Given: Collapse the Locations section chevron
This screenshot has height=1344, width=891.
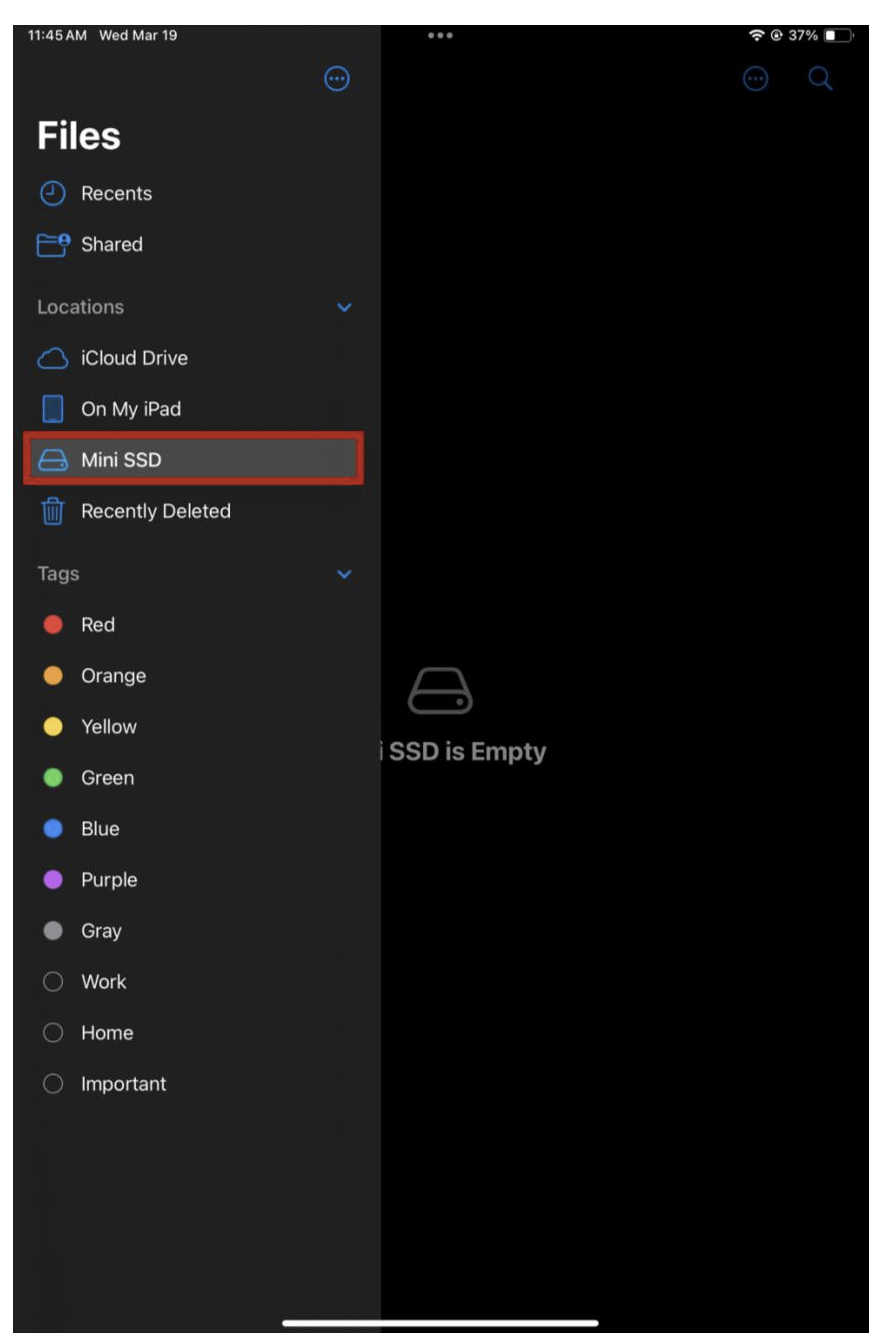Looking at the screenshot, I should click(344, 307).
